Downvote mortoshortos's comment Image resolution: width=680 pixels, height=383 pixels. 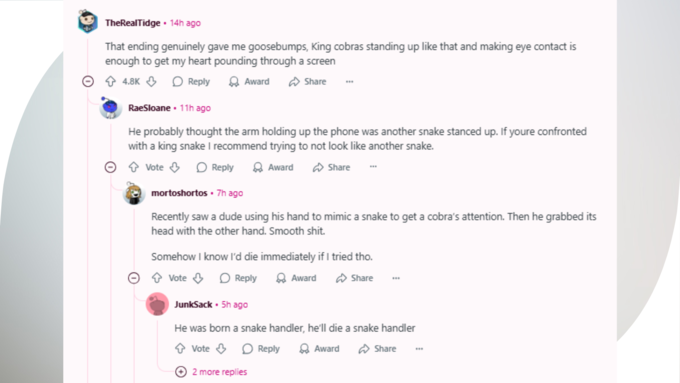coord(198,278)
